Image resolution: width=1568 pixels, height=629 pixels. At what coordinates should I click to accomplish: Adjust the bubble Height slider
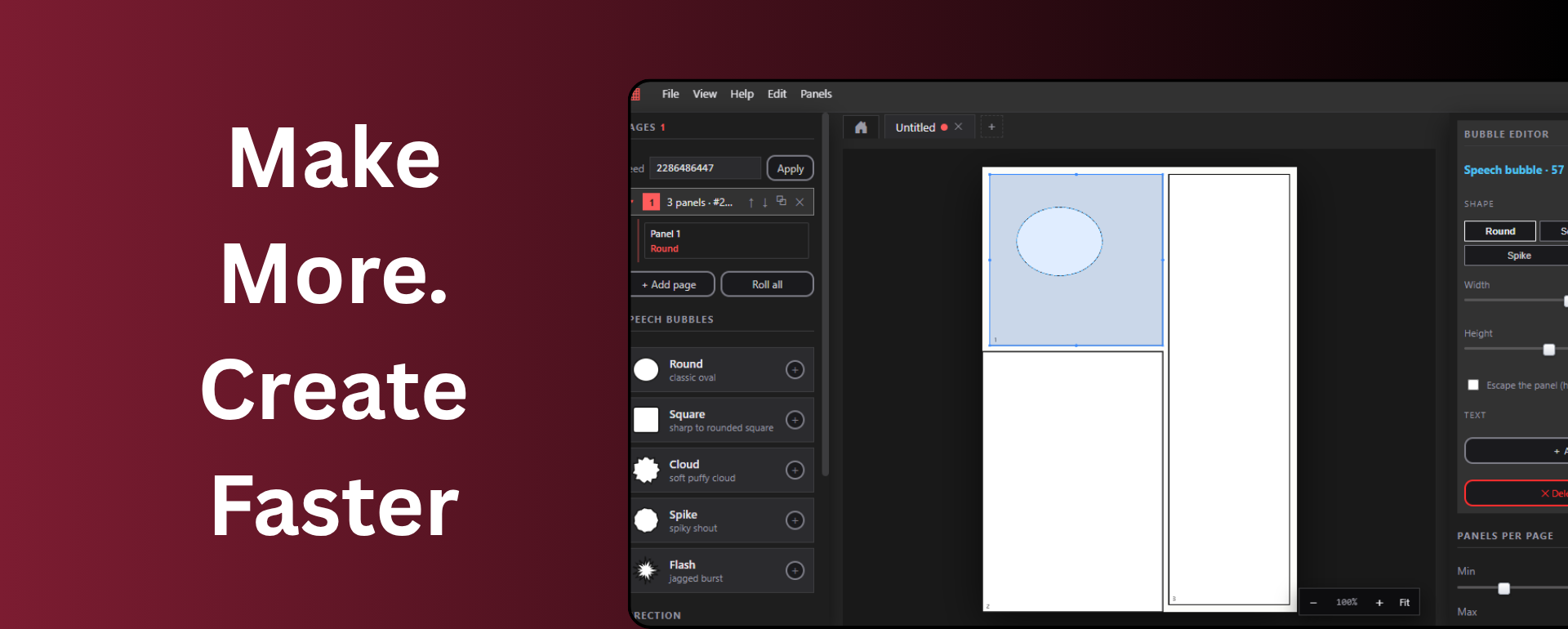pos(1548,350)
